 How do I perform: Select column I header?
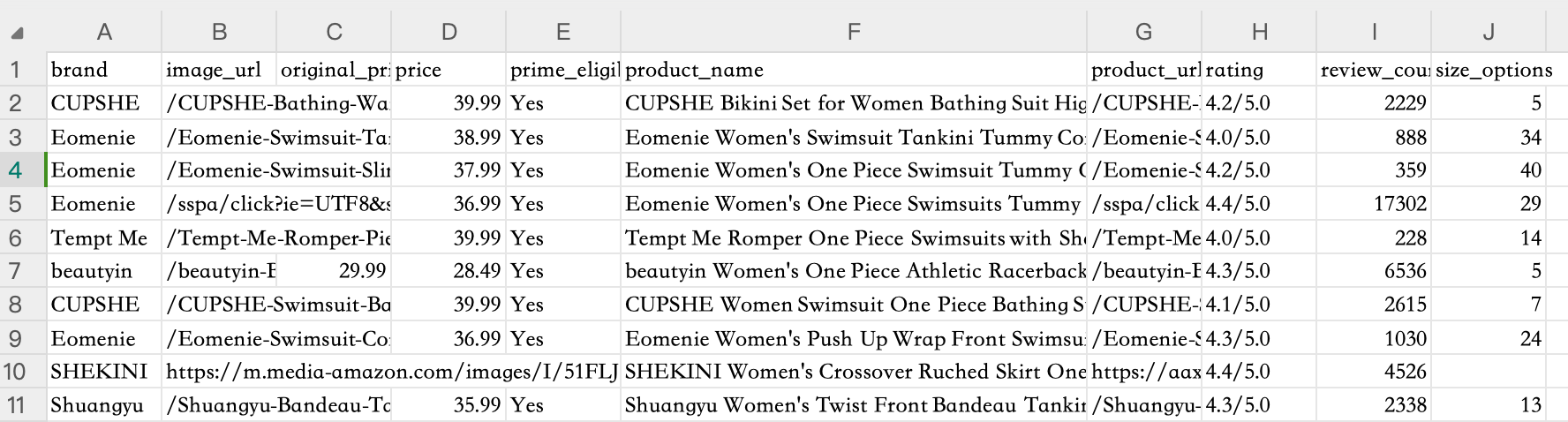coord(1374,32)
